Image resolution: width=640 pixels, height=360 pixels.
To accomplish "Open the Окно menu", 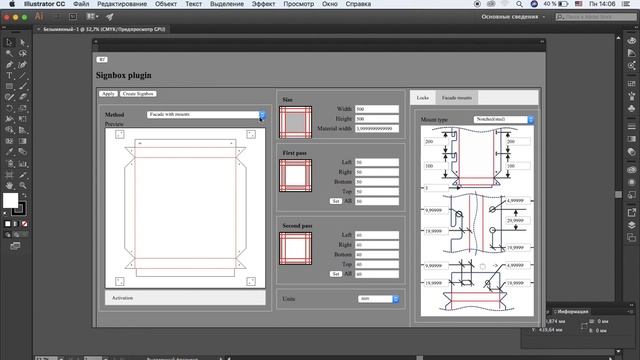I will [329, 4].
